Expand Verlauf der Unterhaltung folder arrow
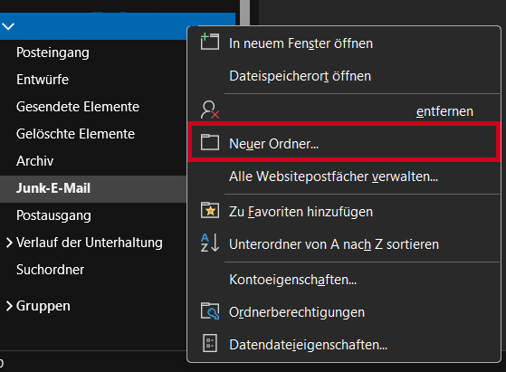The image size is (506, 372). pyautogui.click(x=9, y=243)
